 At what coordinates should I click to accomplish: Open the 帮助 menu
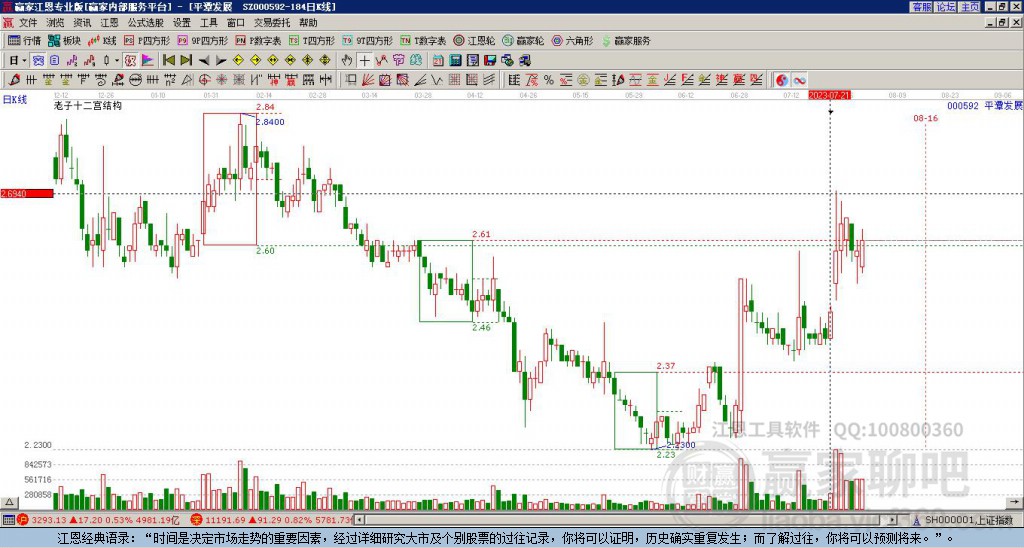308,23
